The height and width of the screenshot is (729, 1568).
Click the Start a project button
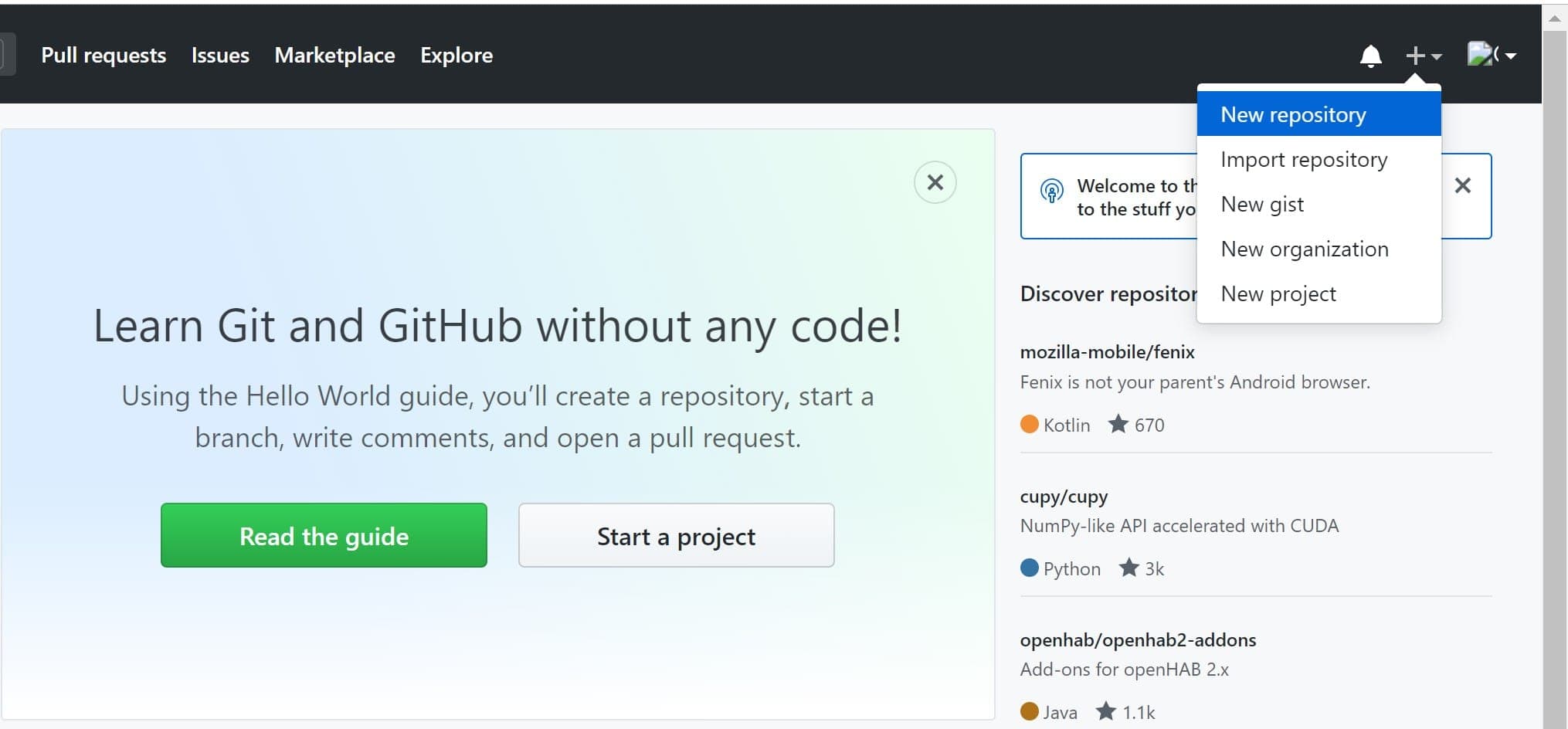click(676, 536)
